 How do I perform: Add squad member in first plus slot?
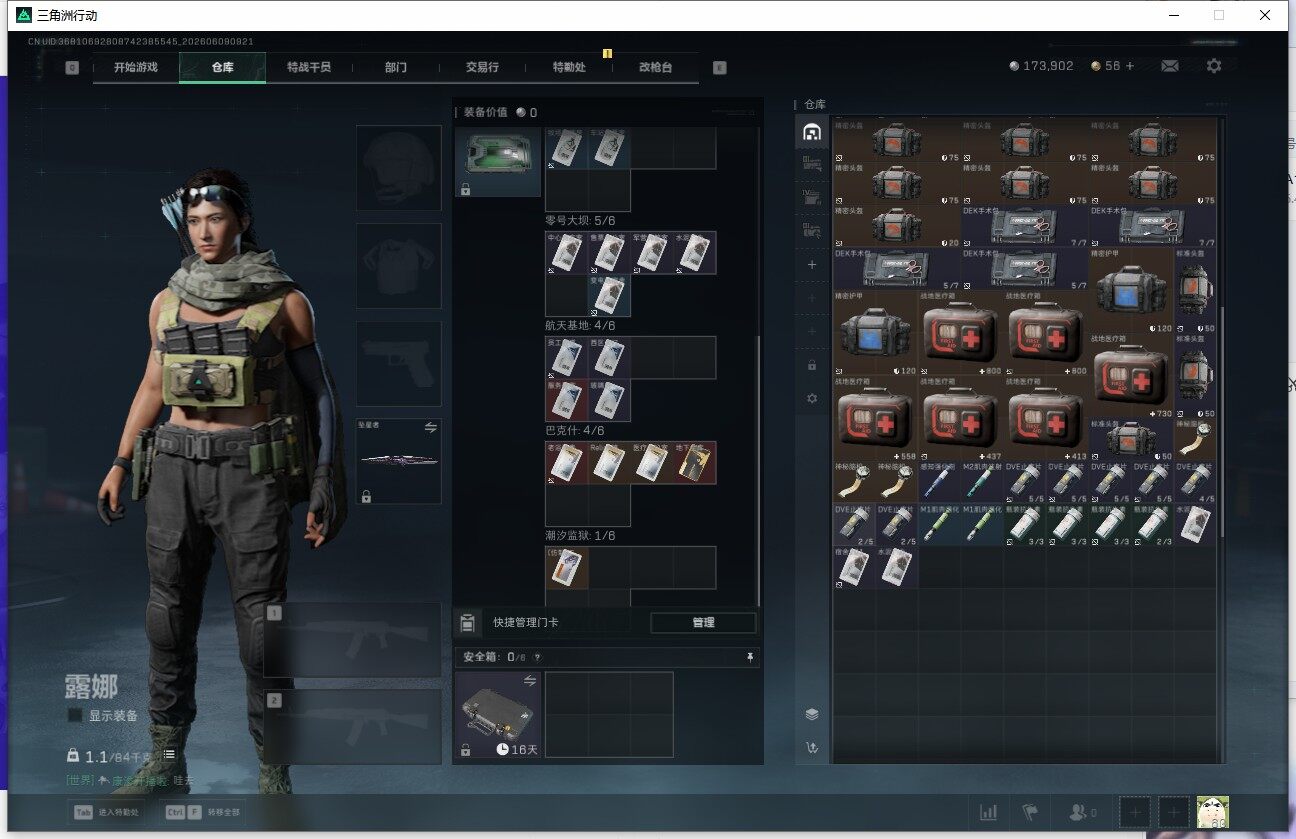pos(1134,812)
